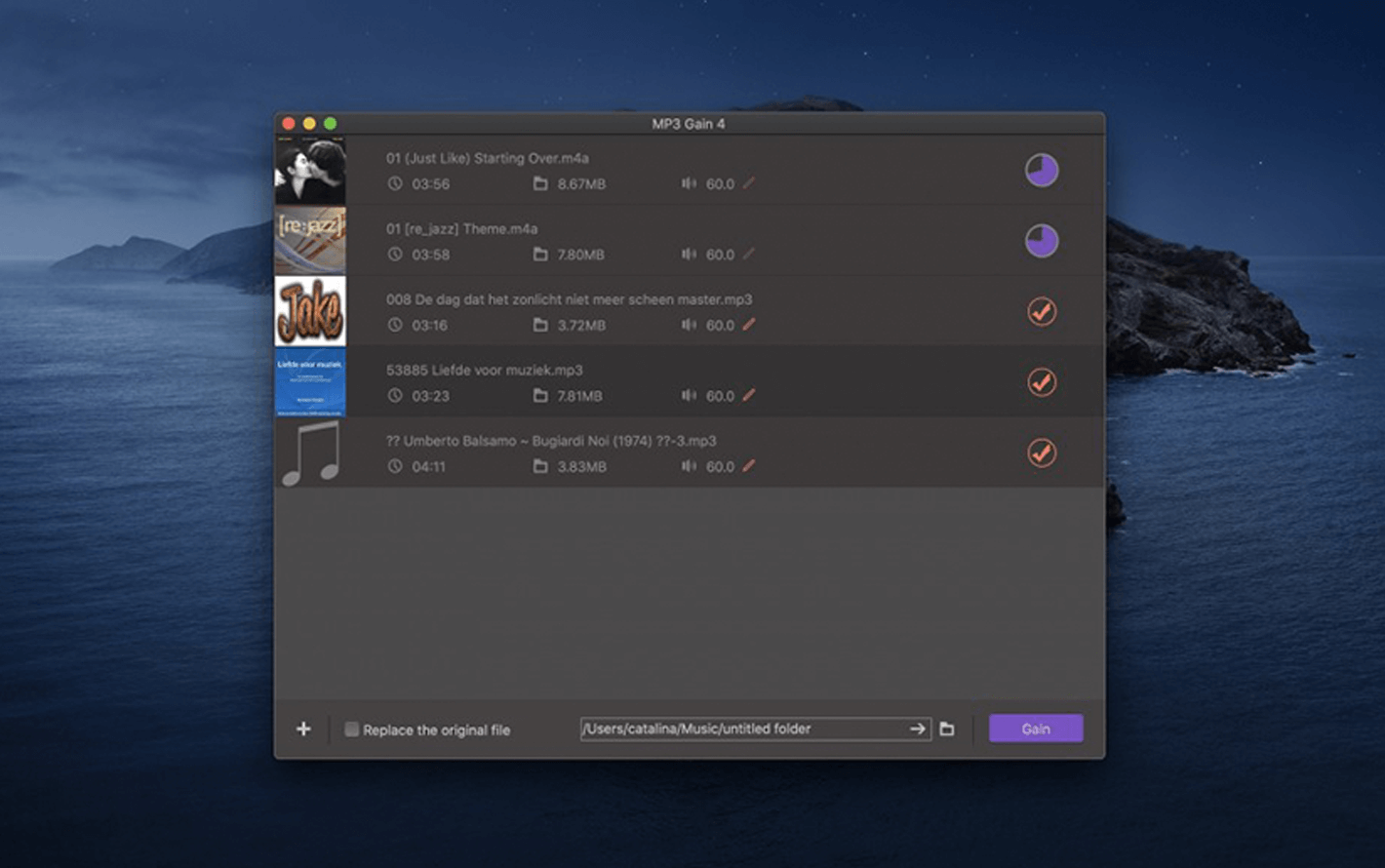Click the checkmark icon on Umberto Balsamo row
The height and width of the screenshot is (868, 1385).
[x=1042, y=454]
